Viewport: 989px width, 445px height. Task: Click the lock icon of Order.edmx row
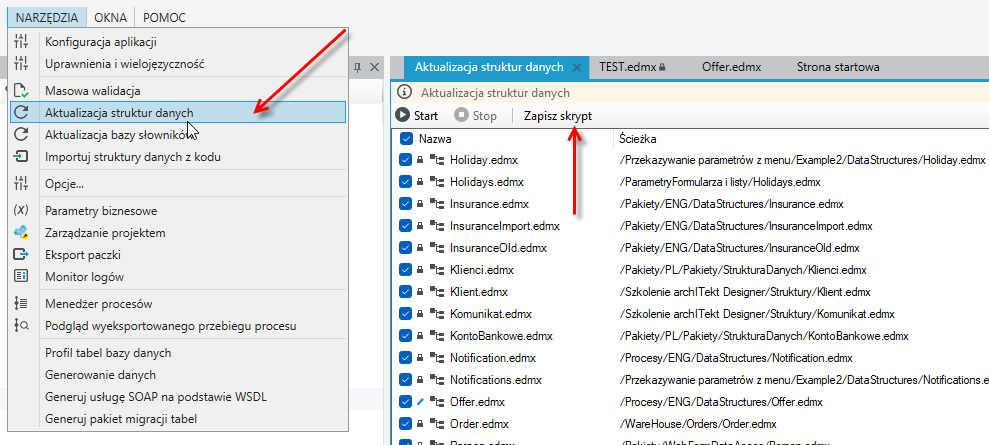(x=420, y=424)
